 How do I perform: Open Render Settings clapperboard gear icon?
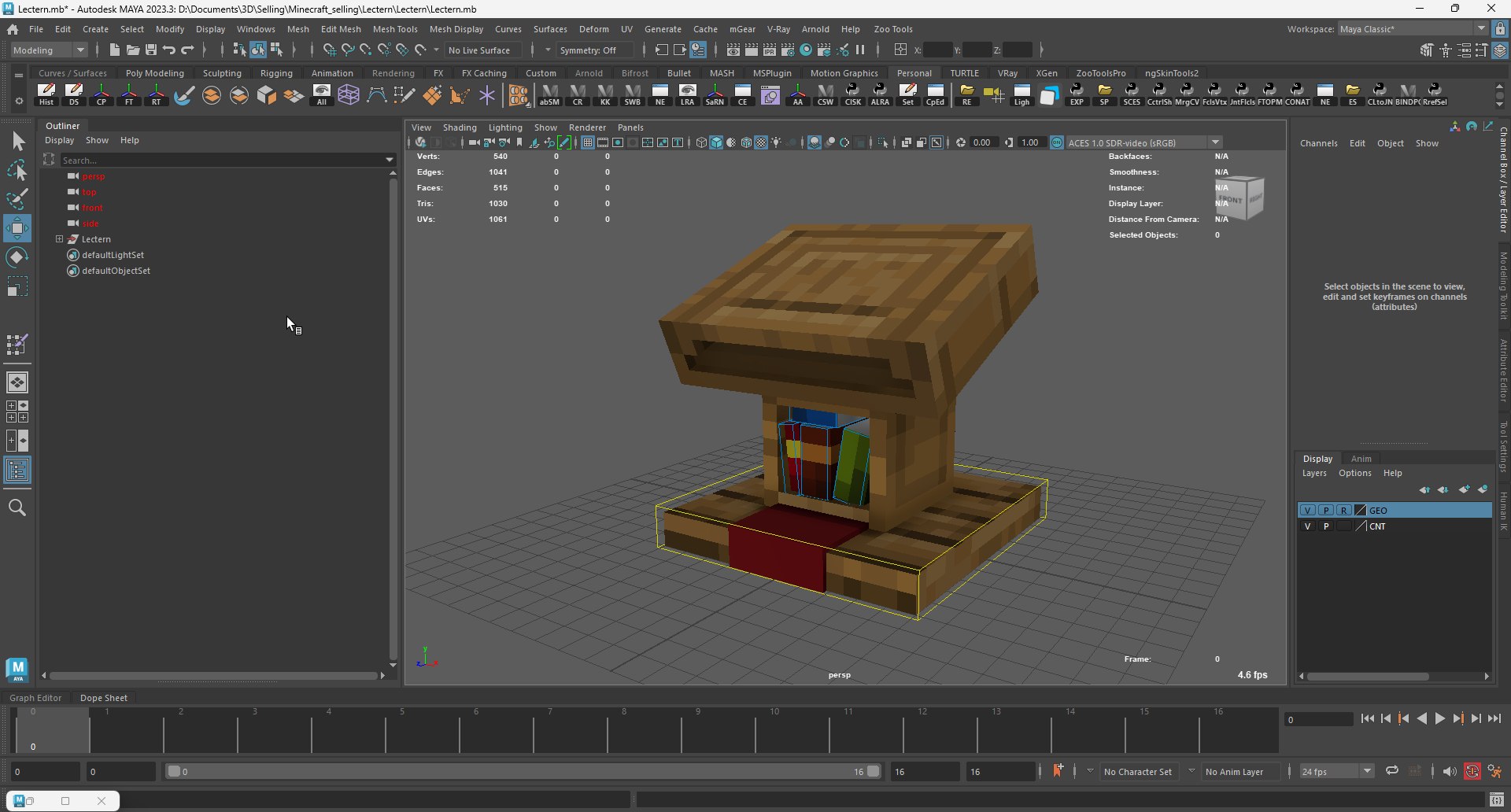[x=788, y=50]
